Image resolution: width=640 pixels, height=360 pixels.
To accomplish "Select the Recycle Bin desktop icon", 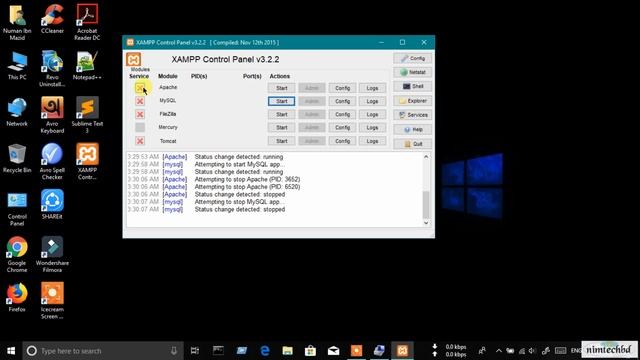I will tap(17, 158).
